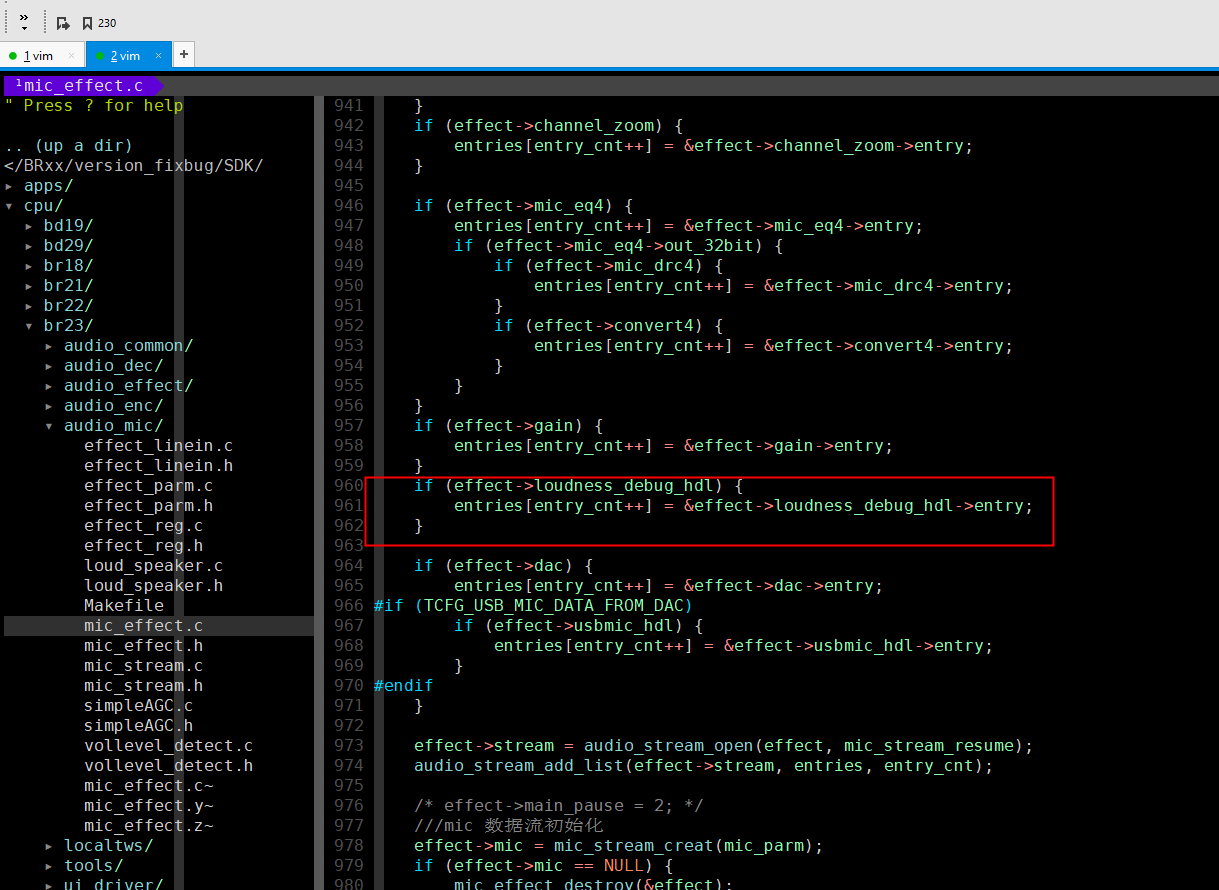The width and height of the screenshot is (1219, 890).
Task: Open simpleAGC.h file
Action: click(x=138, y=726)
